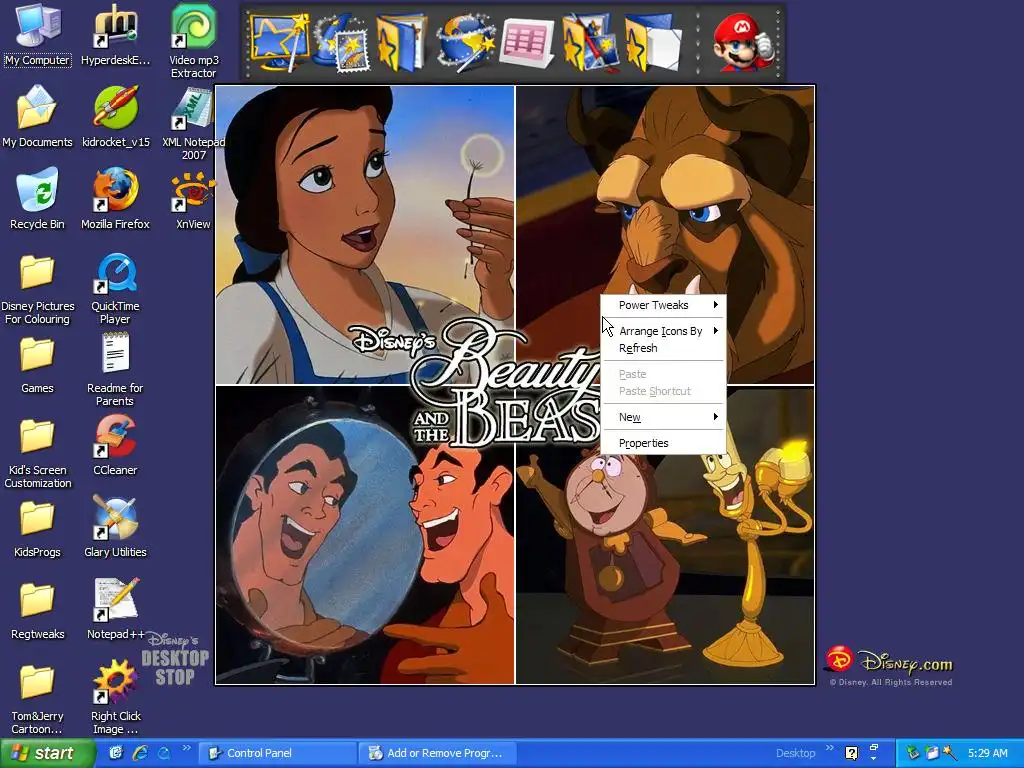Expand Desktop toolbar overflow chevron
Viewport: 1024px width, 768px height.
(829, 748)
